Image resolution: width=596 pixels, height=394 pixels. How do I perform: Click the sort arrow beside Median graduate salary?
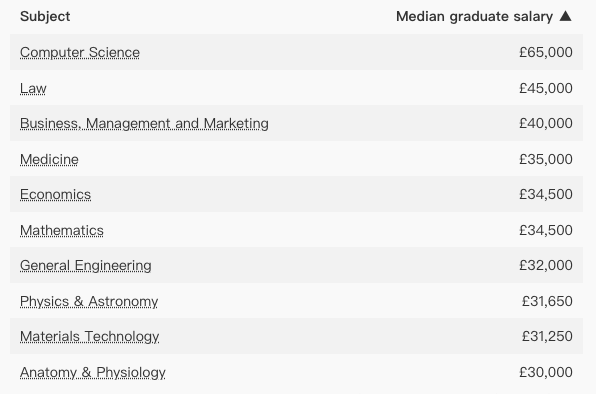pos(566,16)
